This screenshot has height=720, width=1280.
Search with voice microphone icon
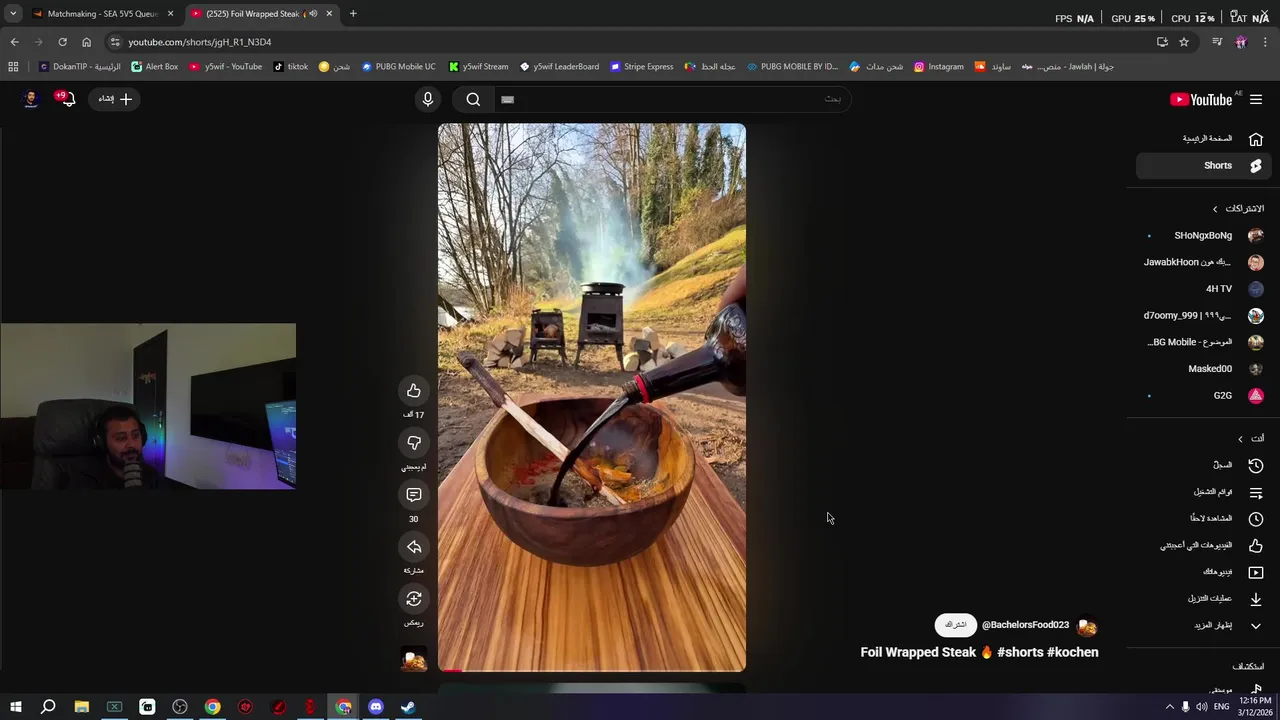[x=428, y=99]
